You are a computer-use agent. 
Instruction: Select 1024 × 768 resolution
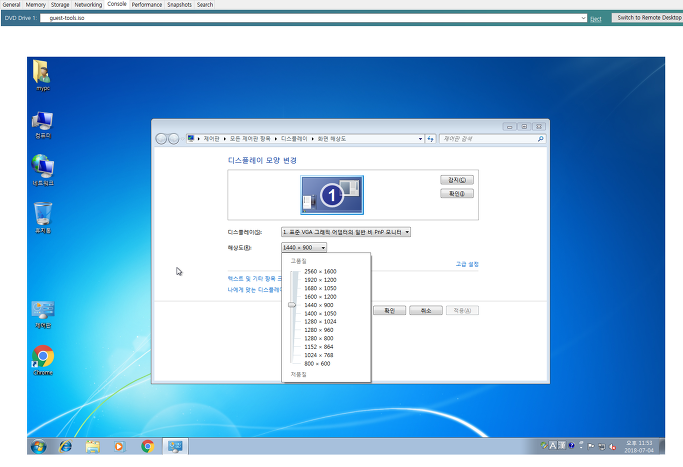click(x=319, y=355)
